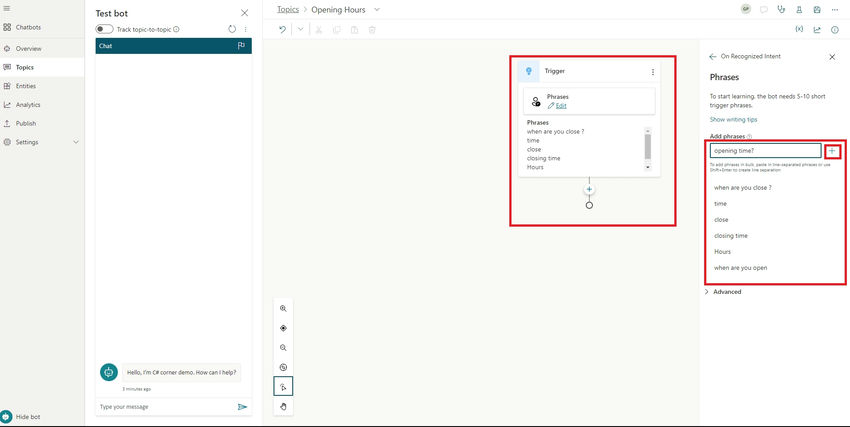
Task: Click the reset canvas view button
Action: (283, 367)
